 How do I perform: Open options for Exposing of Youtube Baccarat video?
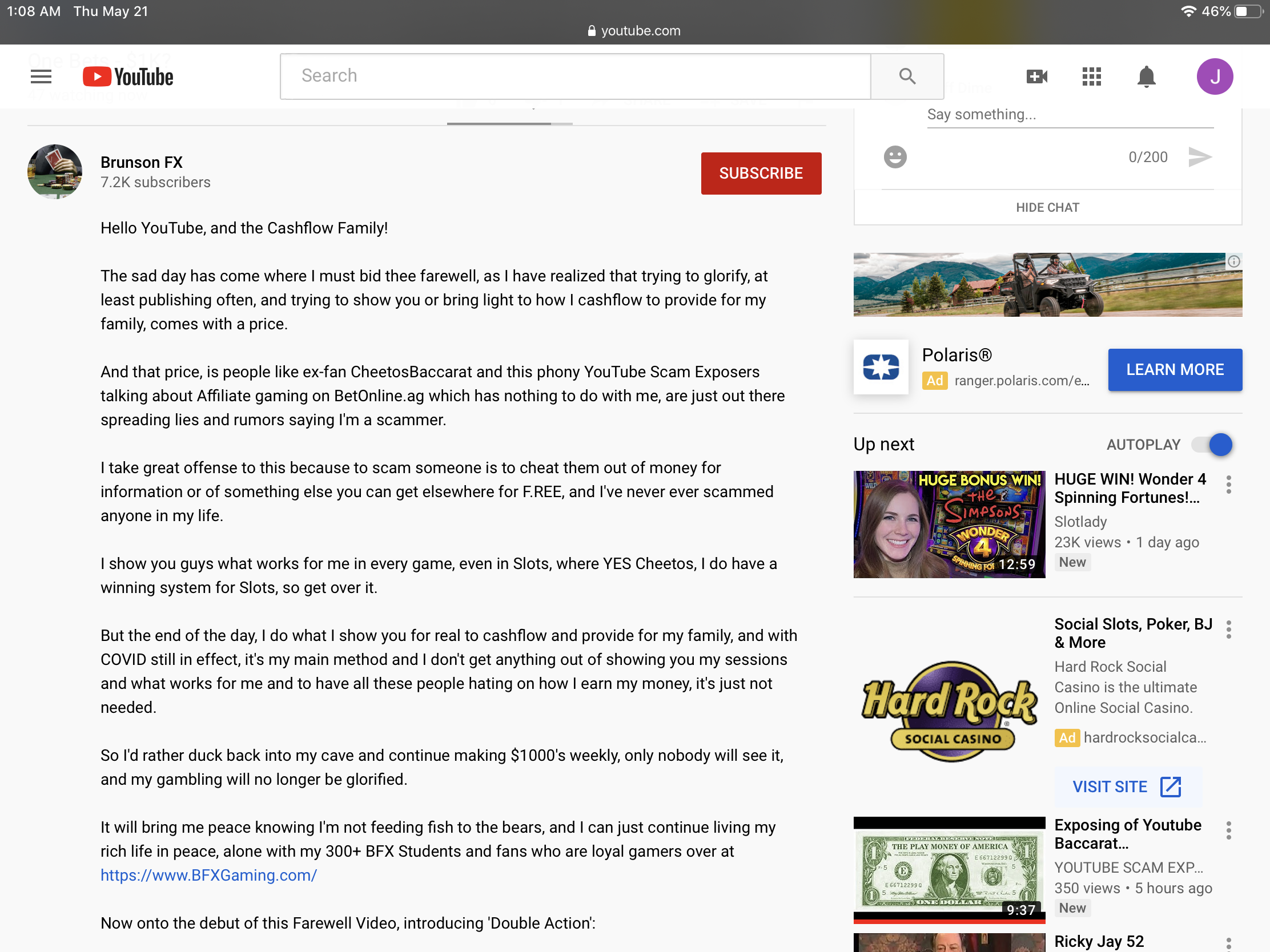point(1229,830)
